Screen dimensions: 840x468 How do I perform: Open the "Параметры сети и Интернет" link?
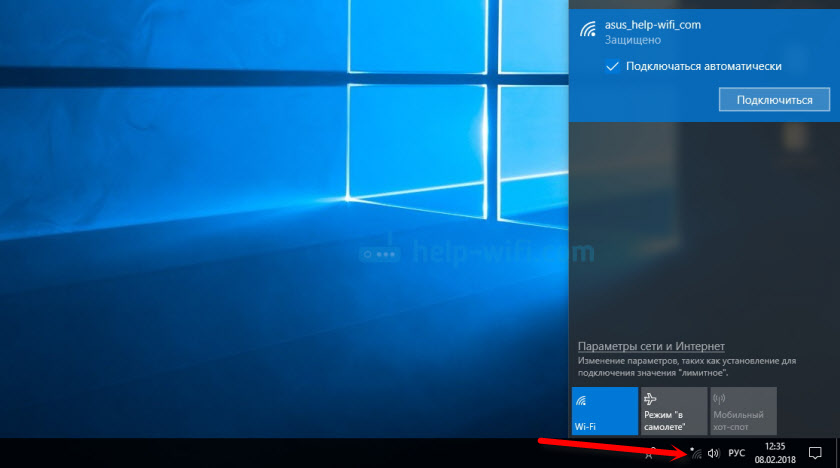coord(651,345)
